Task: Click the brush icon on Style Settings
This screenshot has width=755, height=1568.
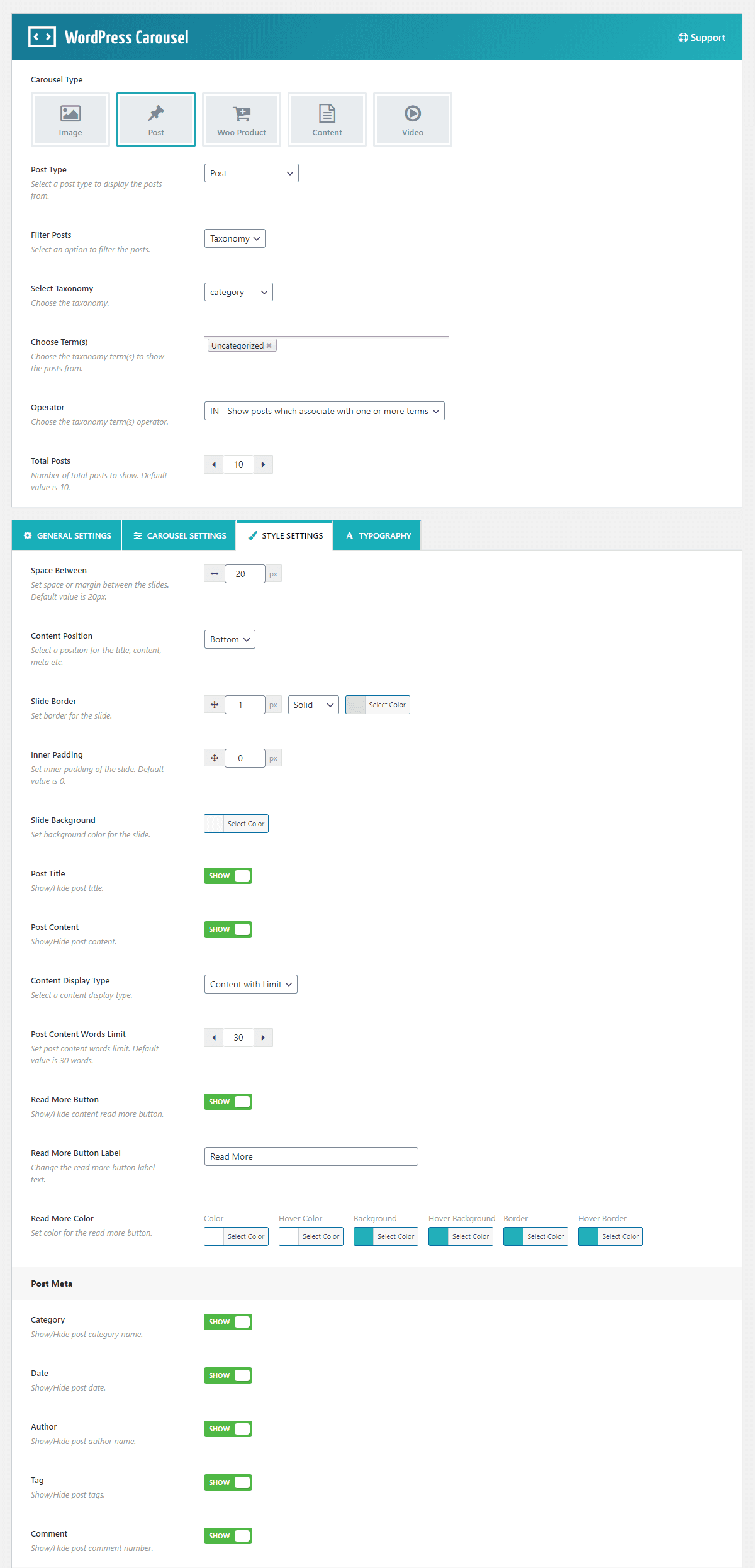Action: (253, 535)
